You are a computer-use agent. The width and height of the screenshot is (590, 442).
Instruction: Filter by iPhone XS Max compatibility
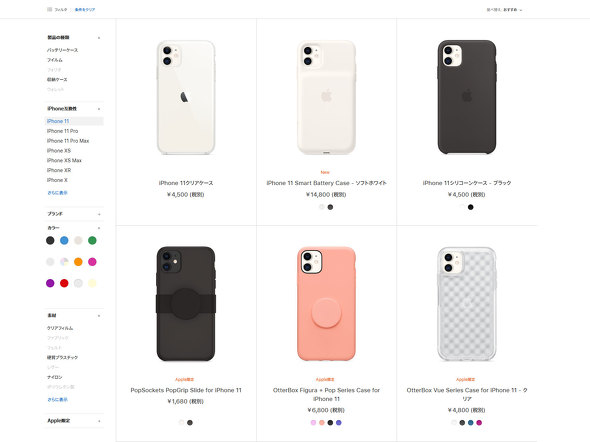[x=64, y=160]
